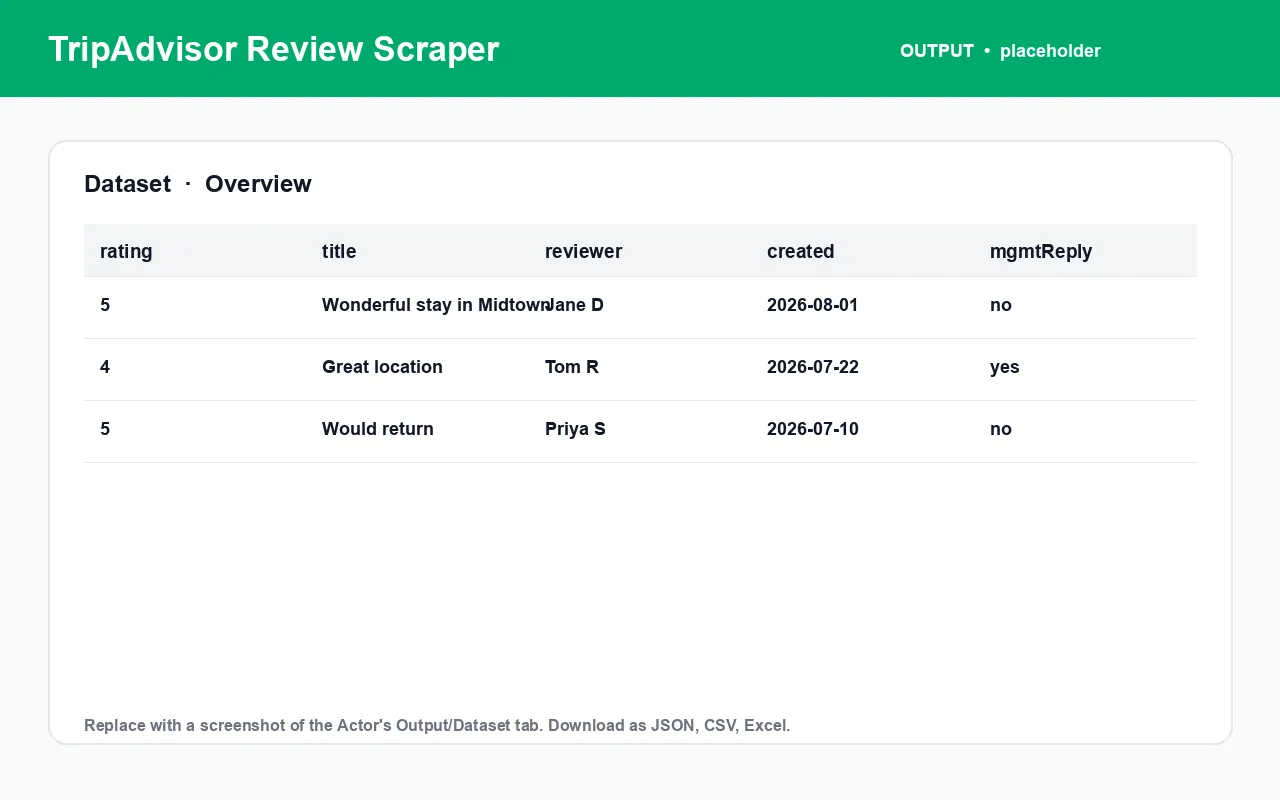Click reviewer name Priya S
The width and height of the screenshot is (1280, 800).
(x=575, y=429)
